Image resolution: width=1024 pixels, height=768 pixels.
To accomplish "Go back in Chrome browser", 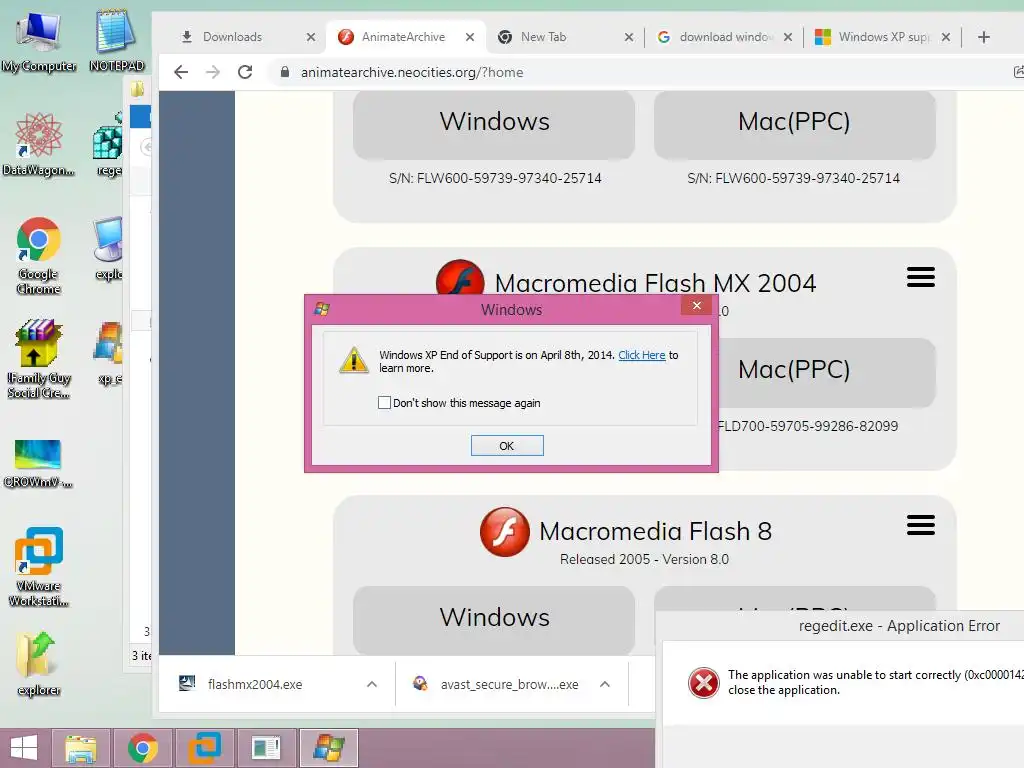I will [x=181, y=72].
